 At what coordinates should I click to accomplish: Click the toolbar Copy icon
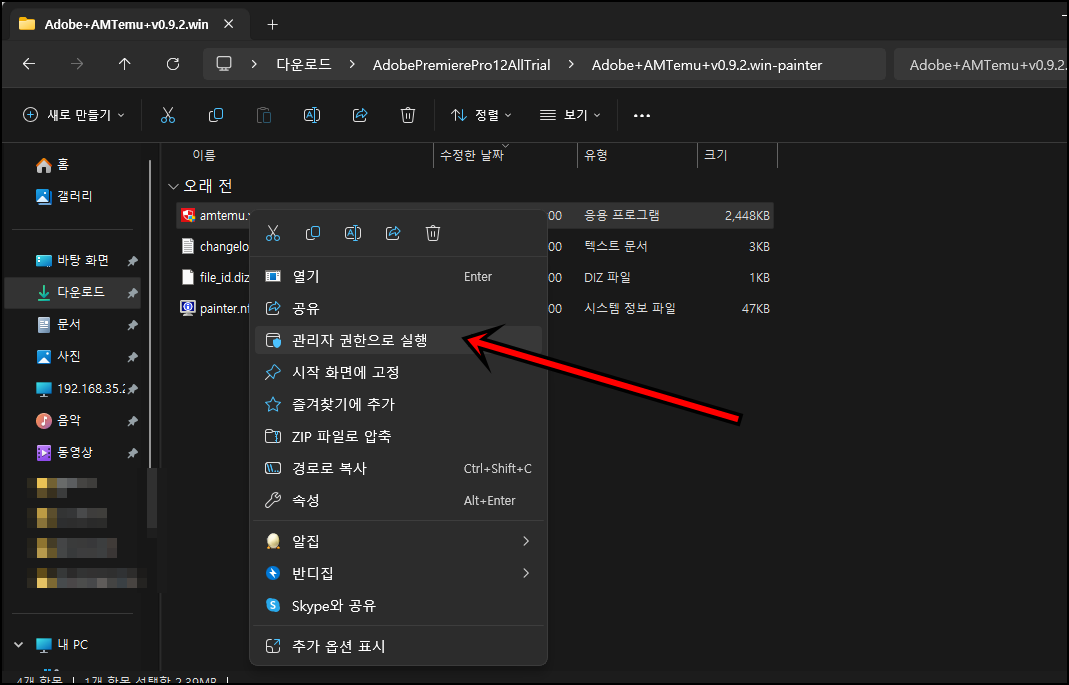[x=215, y=115]
